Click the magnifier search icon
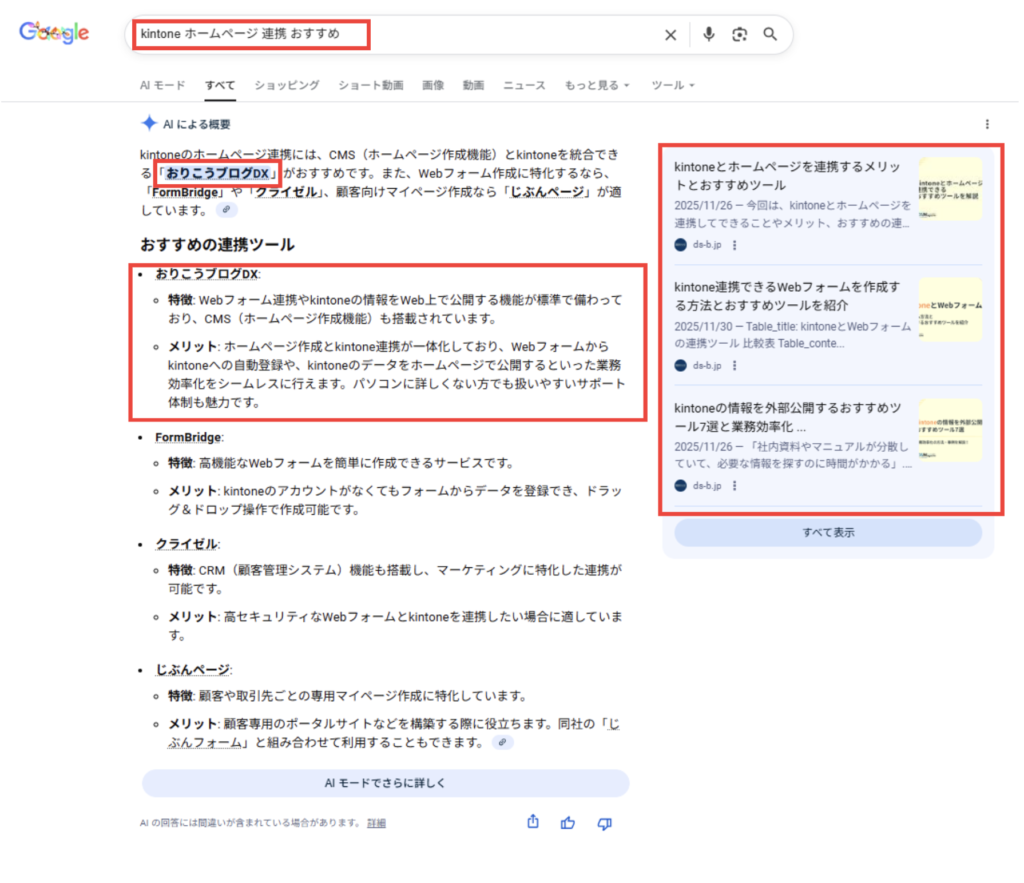The height and width of the screenshot is (883, 1024). point(770,35)
